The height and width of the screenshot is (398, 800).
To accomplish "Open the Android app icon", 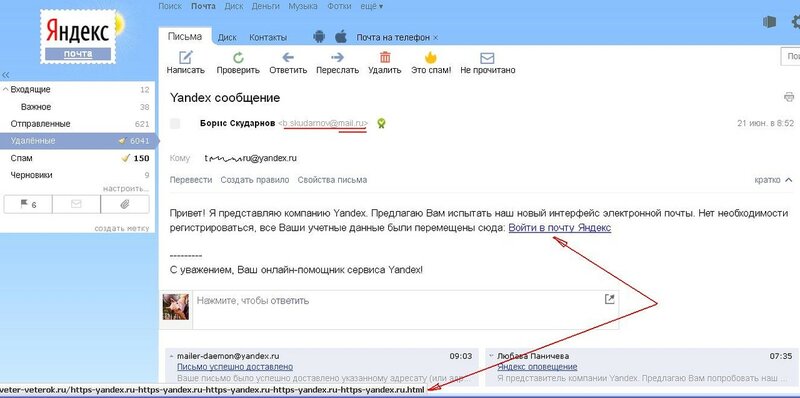I will coord(319,37).
